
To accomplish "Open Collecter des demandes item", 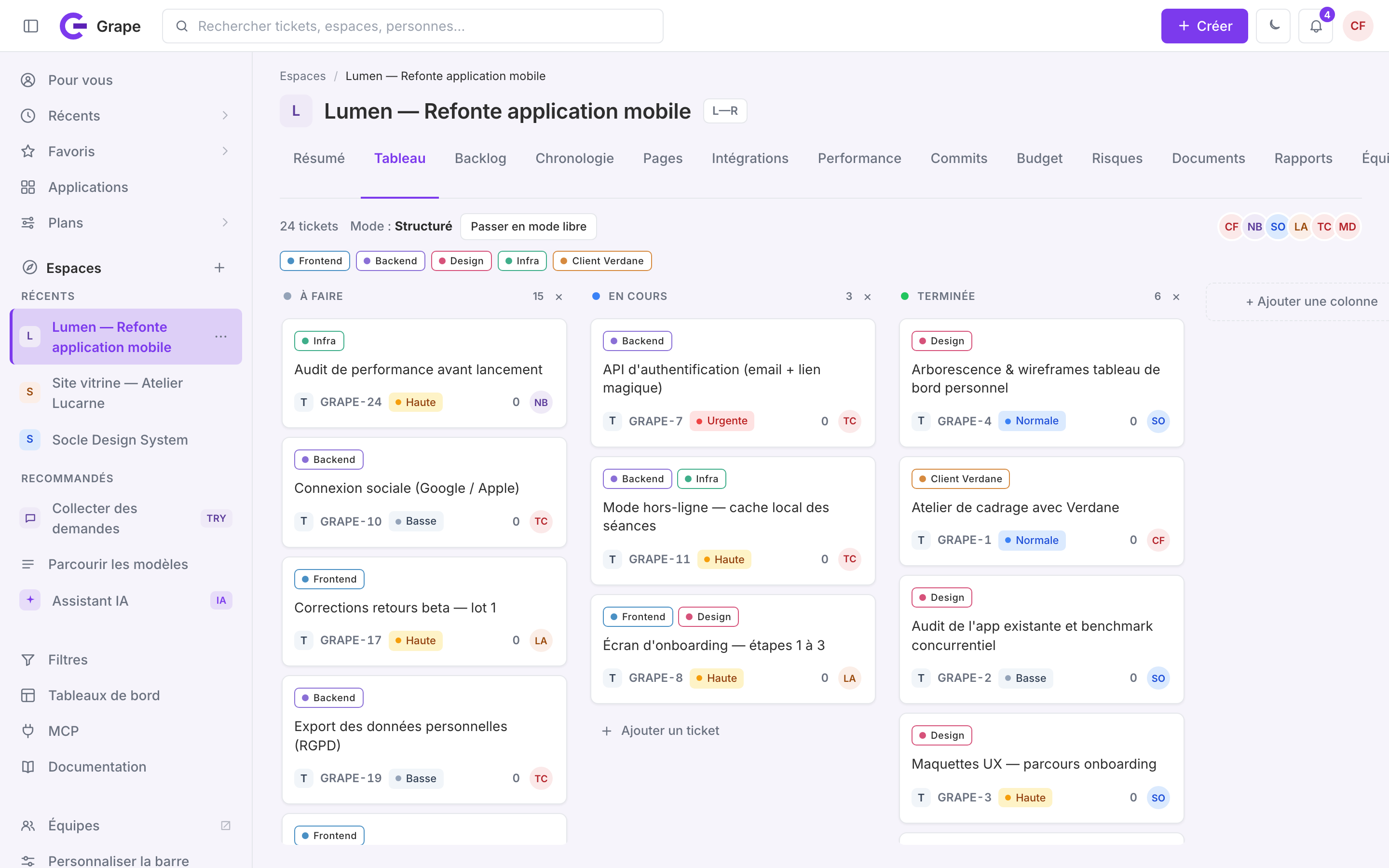I will (126, 518).
